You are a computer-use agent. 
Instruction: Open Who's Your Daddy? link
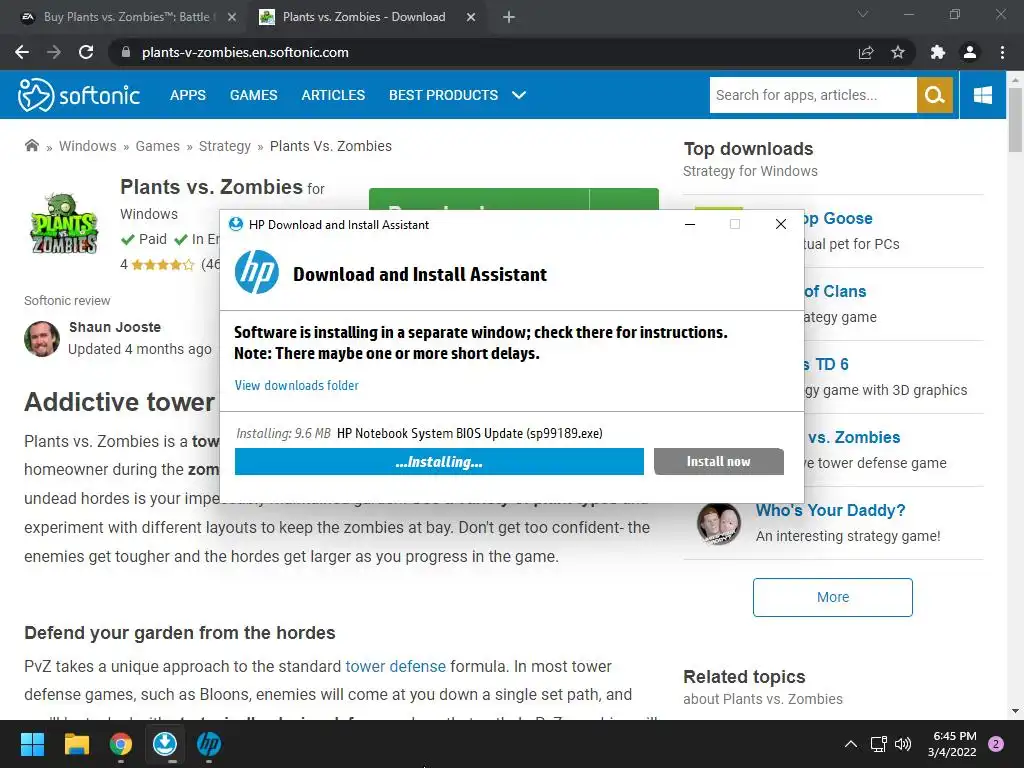[831, 510]
